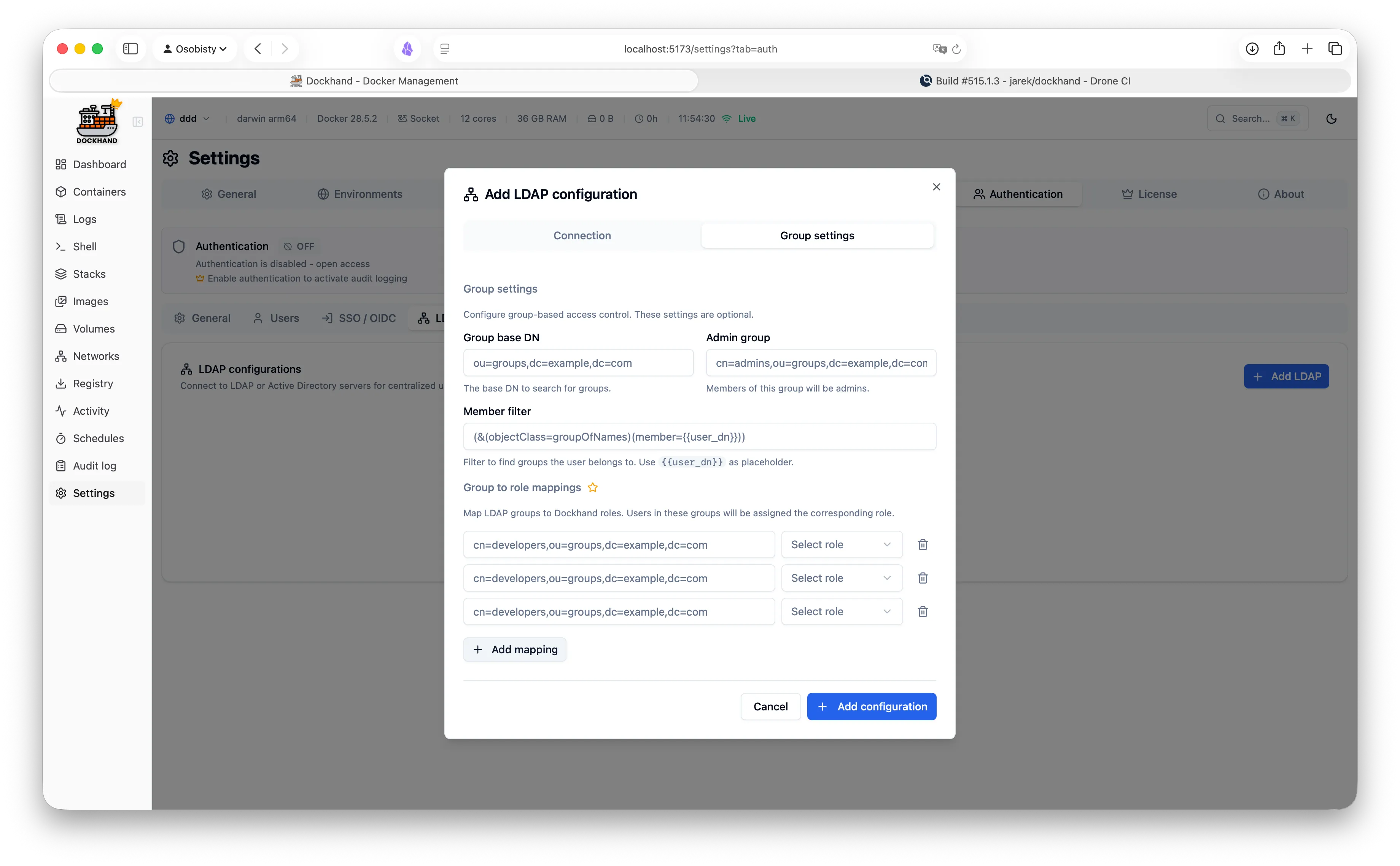Edit the Member filter input field
The image size is (1400, 866).
tap(699, 436)
